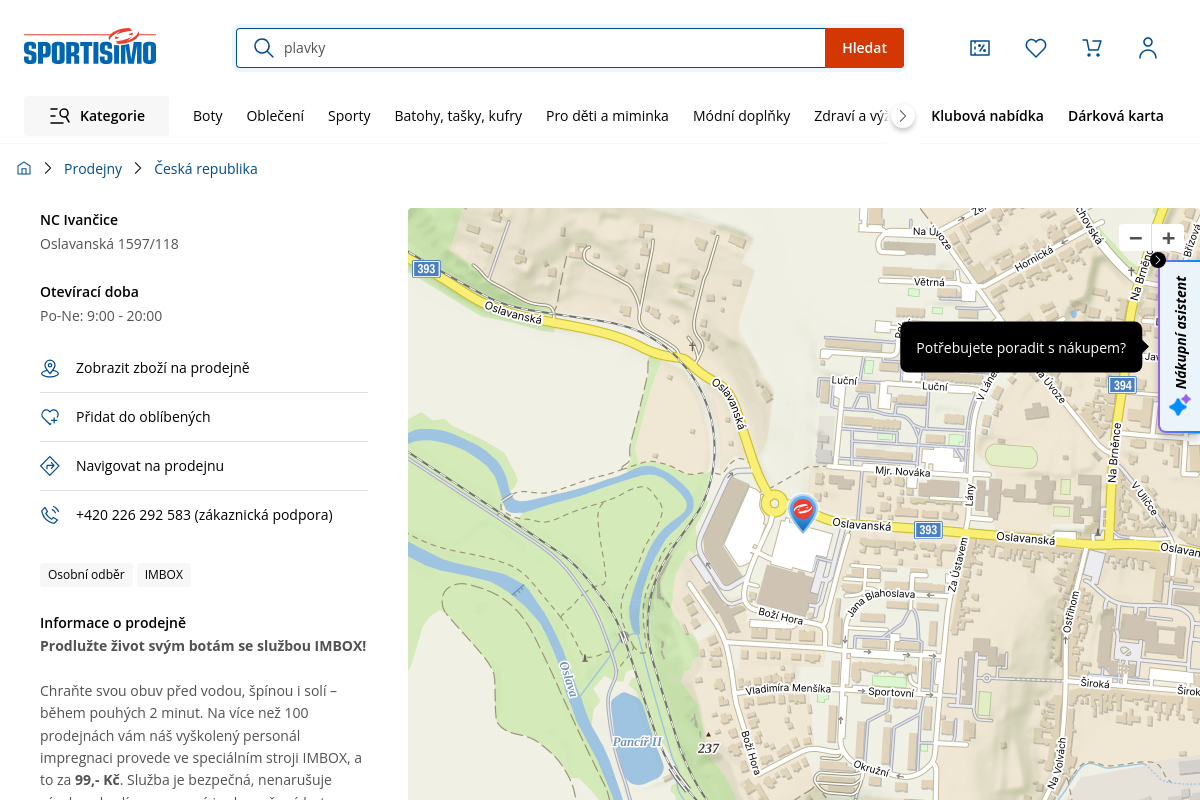The image size is (1200, 800).
Task: Click the Sportisimo store marker on map
Action: point(802,511)
